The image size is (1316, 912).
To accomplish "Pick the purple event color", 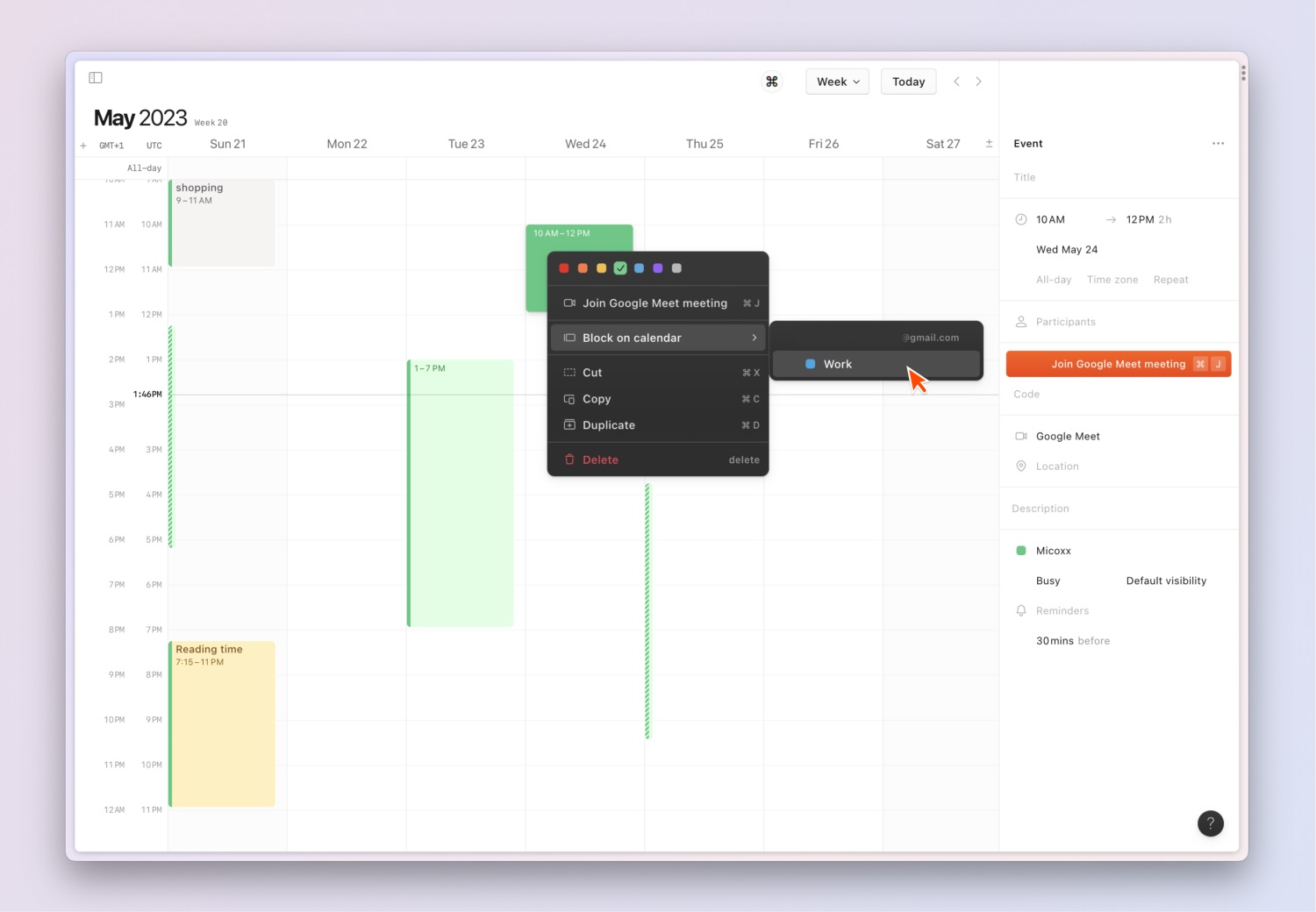I will tap(658, 268).
